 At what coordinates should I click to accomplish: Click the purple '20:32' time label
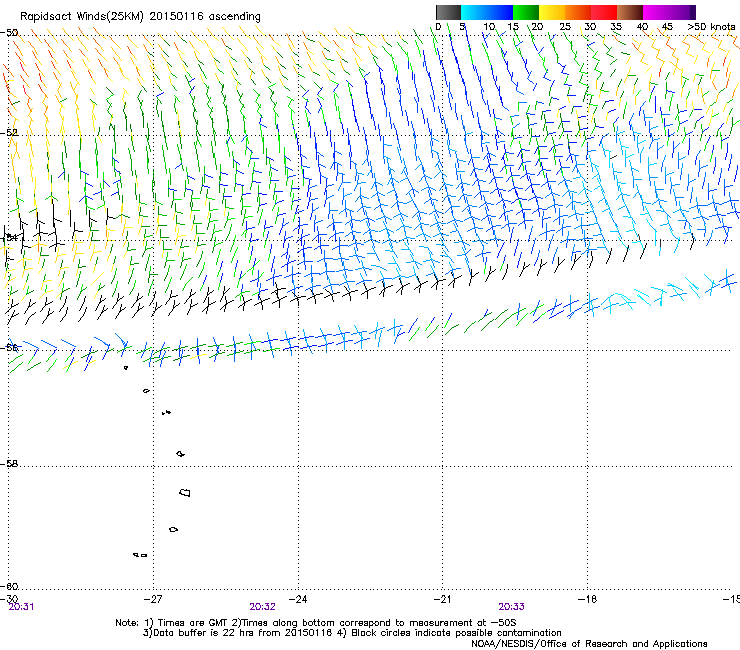pyautogui.click(x=262, y=607)
